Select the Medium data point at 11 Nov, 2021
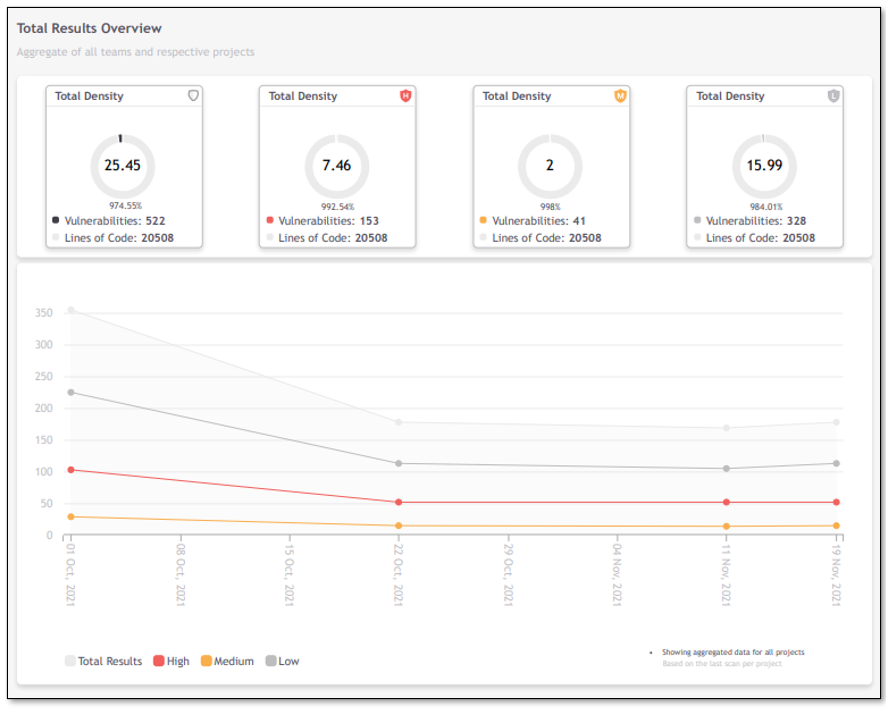The width and height of the screenshot is (886, 711). [727, 526]
